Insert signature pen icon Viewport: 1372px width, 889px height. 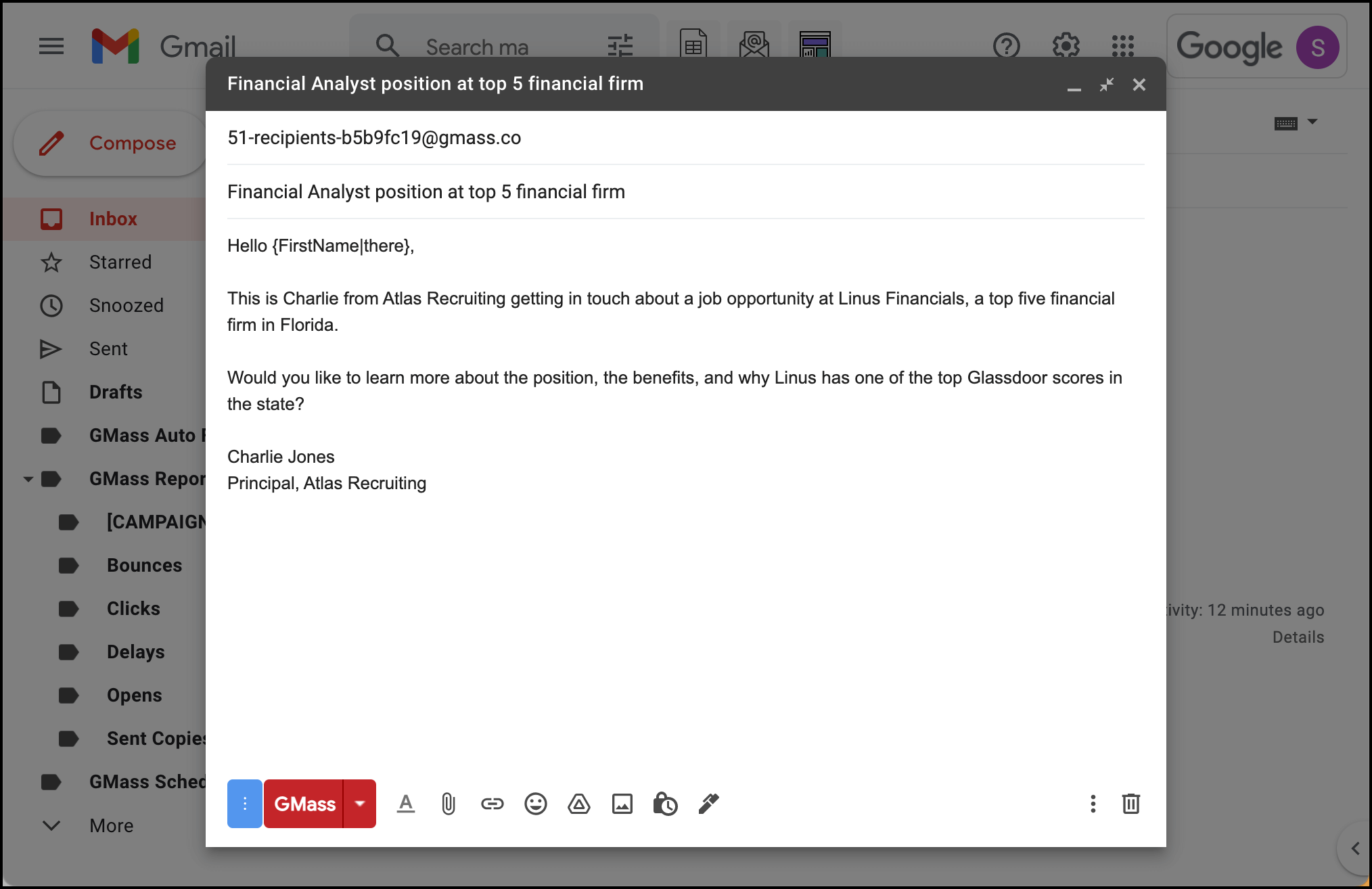point(708,804)
